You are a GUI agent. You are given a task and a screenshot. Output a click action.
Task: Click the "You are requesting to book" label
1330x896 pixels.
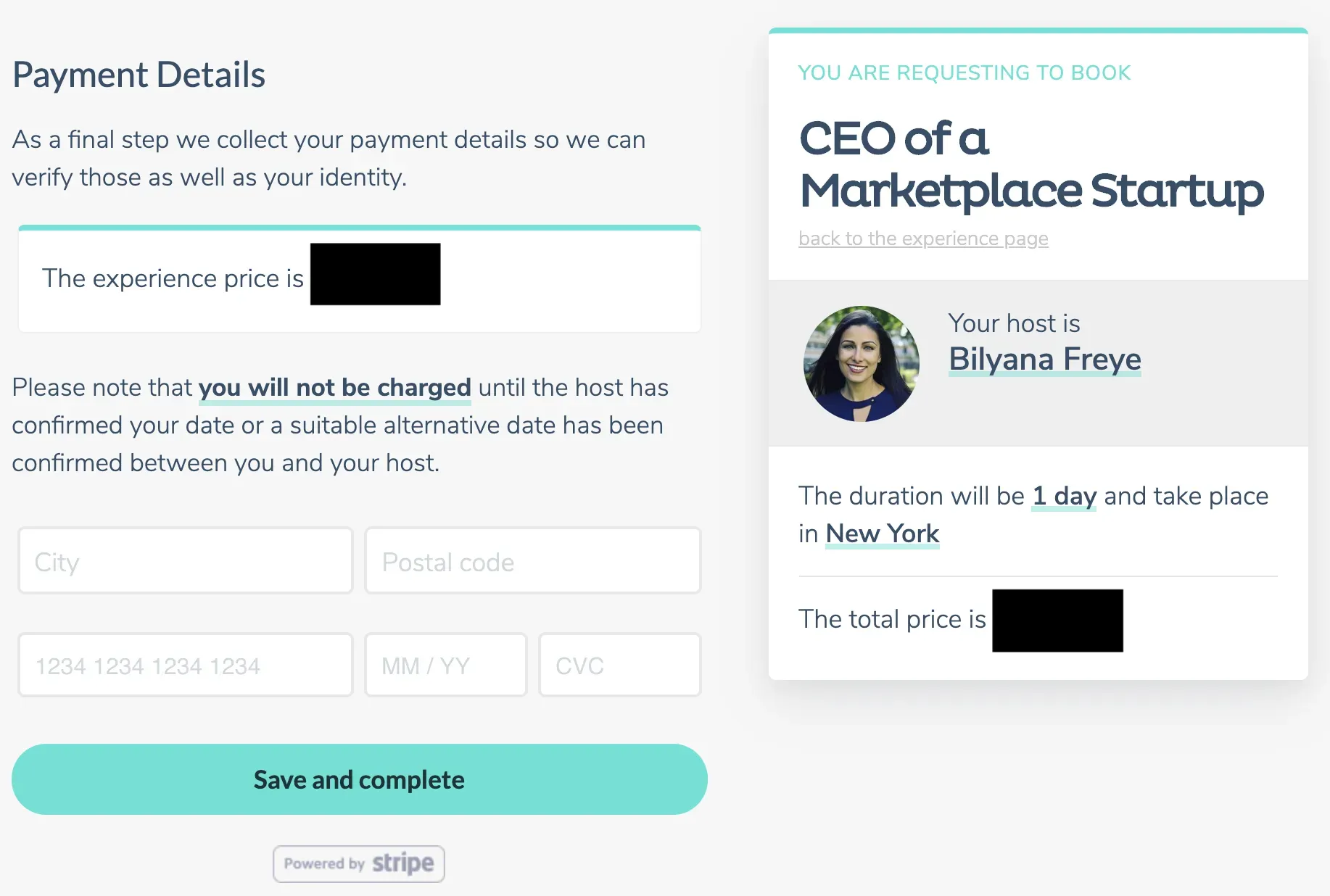tap(964, 73)
